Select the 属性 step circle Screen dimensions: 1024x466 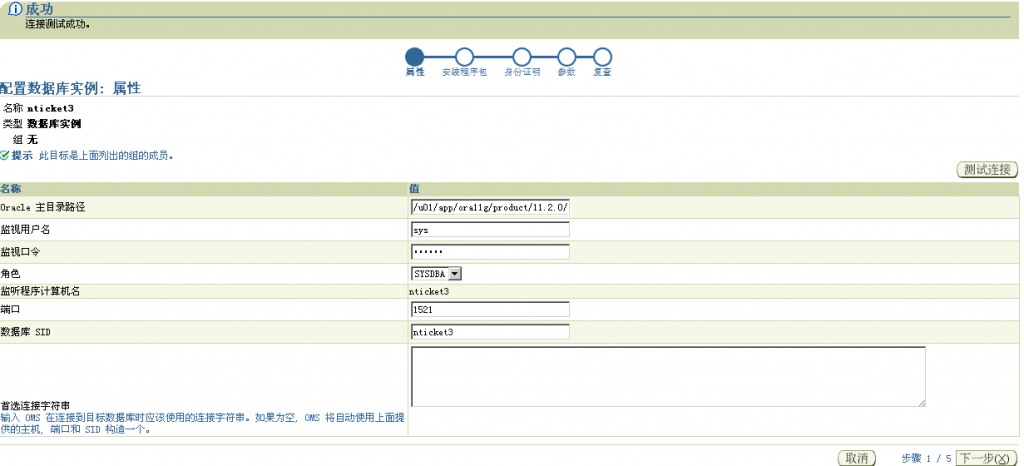(x=415, y=57)
